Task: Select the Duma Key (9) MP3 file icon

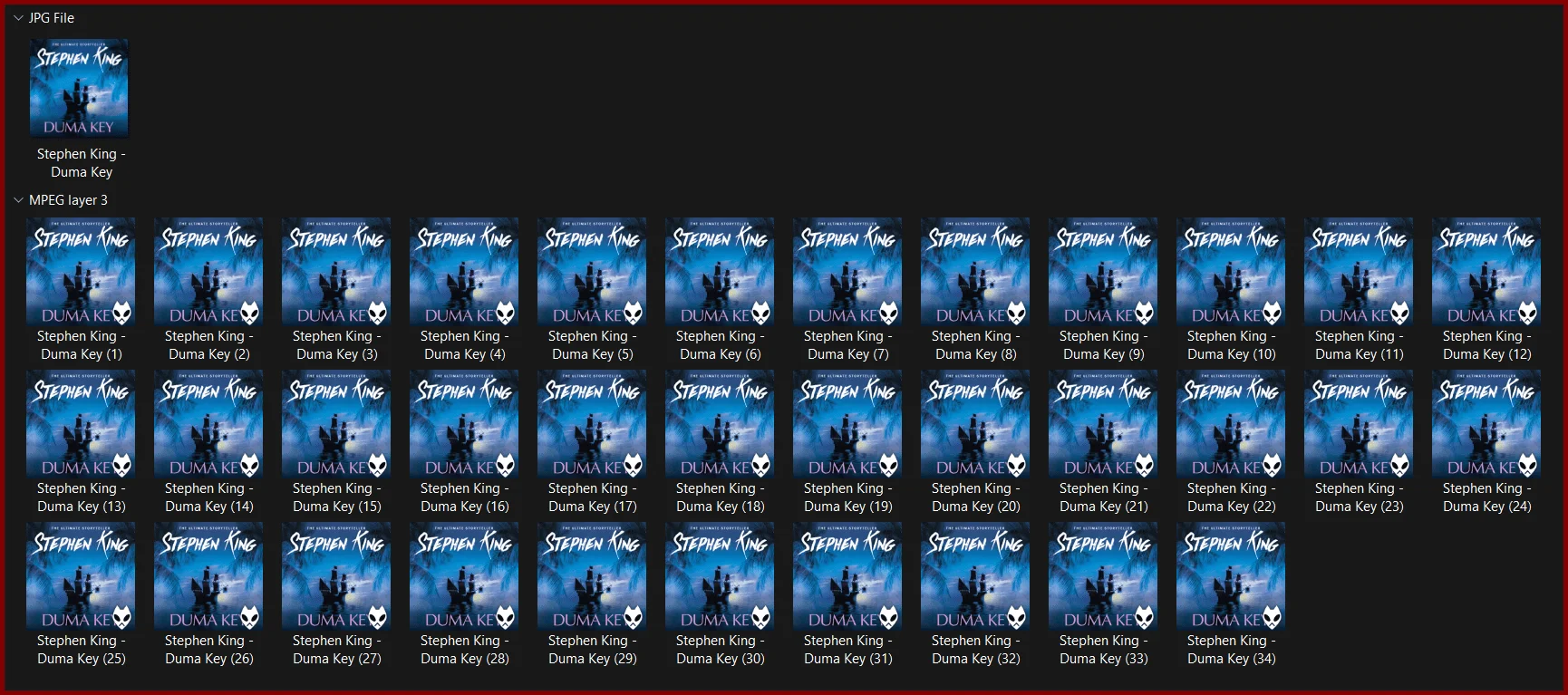Action: 1103,272
